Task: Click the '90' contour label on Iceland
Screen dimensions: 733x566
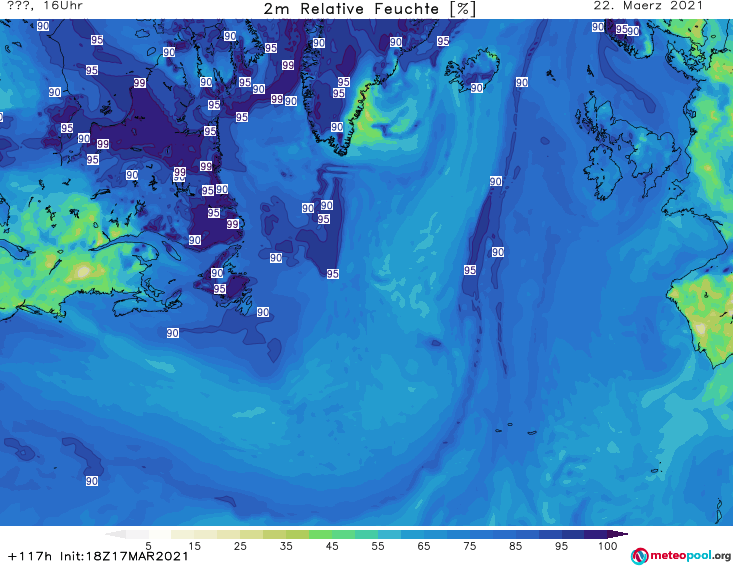Action: (476, 88)
